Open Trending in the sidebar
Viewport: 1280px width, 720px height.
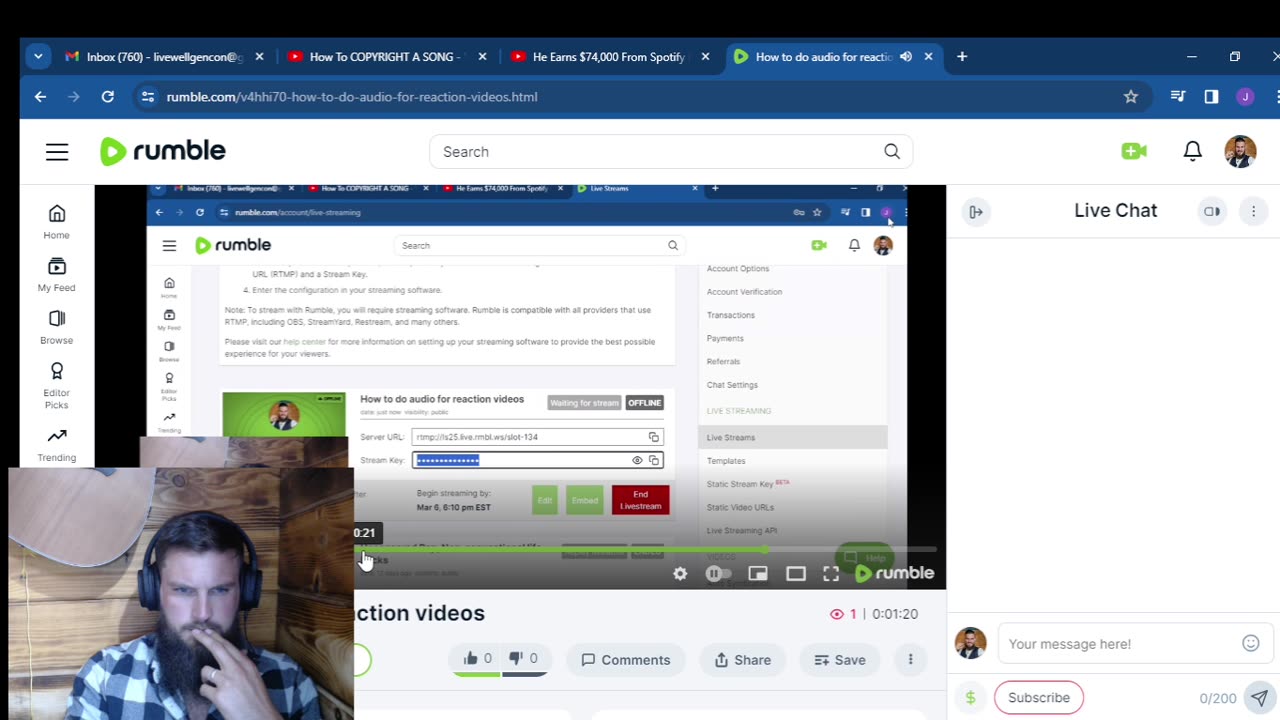coord(57,445)
